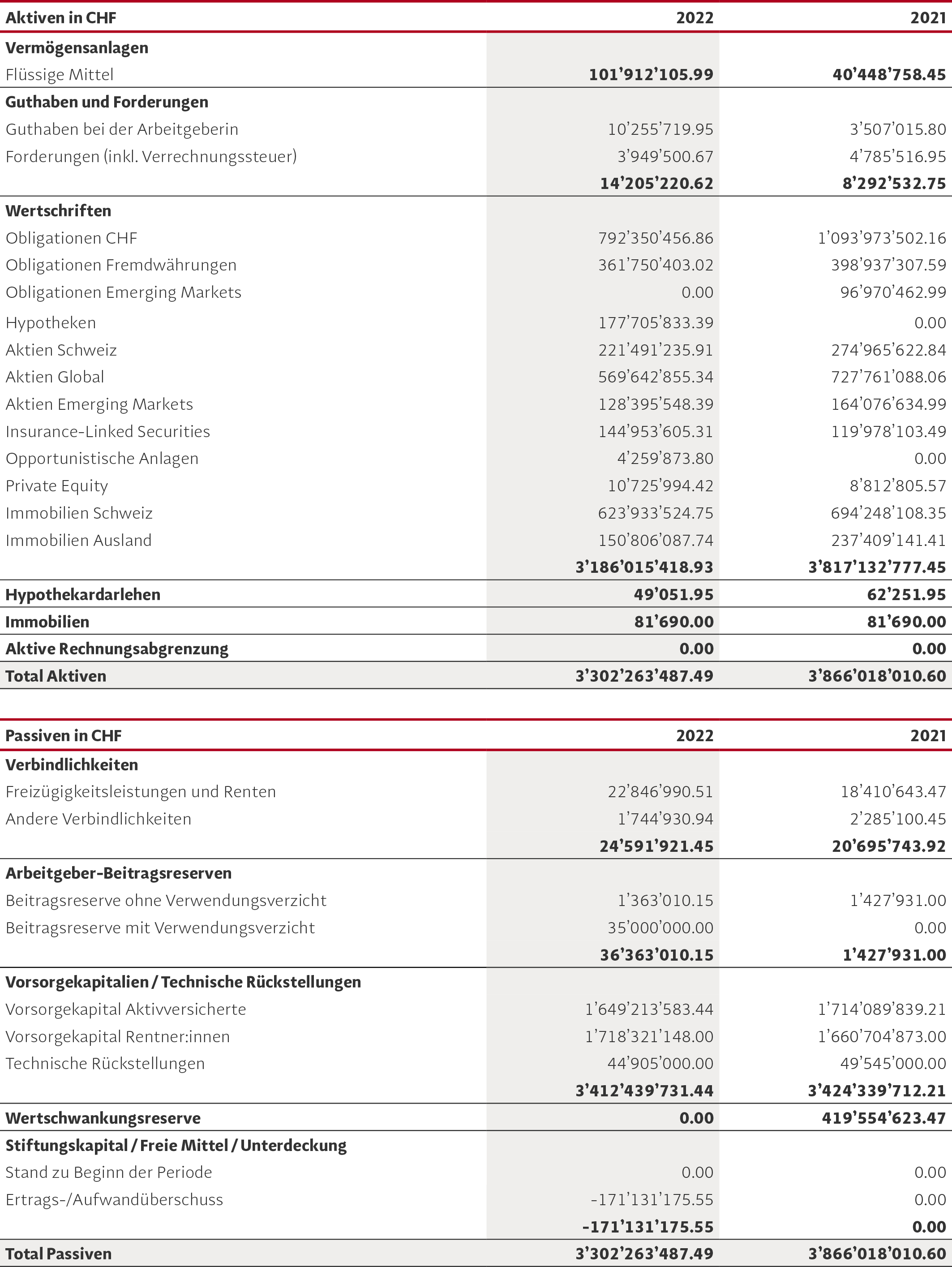Select the Obligationen CHF 2021 value
The width and height of the screenshot is (952, 1267).
tap(882, 238)
